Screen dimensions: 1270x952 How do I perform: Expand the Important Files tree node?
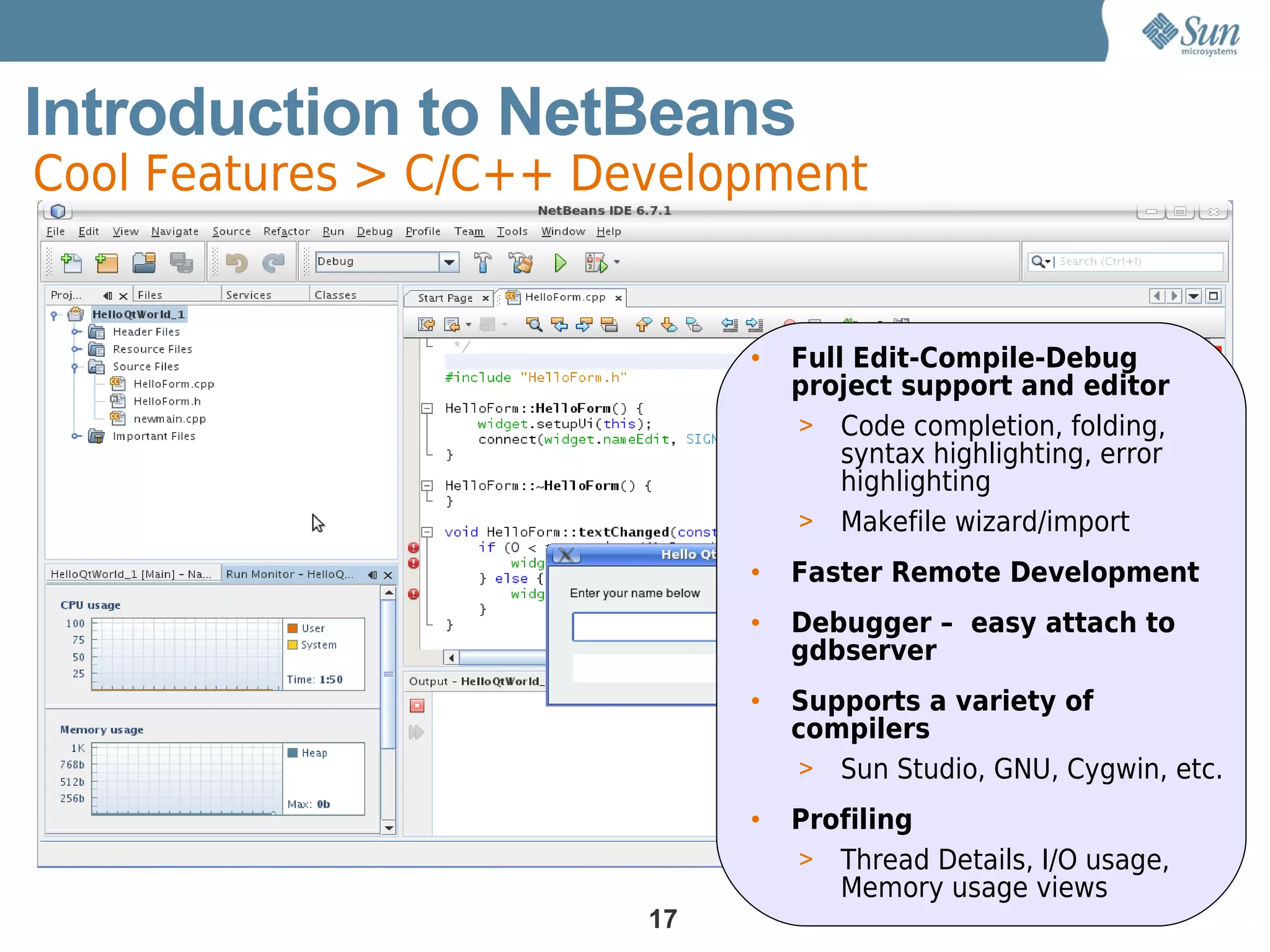click(76, 436)
